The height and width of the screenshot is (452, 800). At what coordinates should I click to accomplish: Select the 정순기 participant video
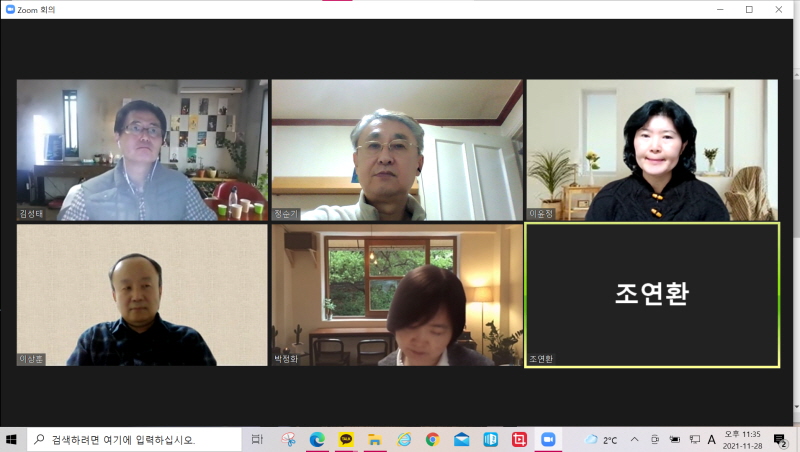point(397,150)
